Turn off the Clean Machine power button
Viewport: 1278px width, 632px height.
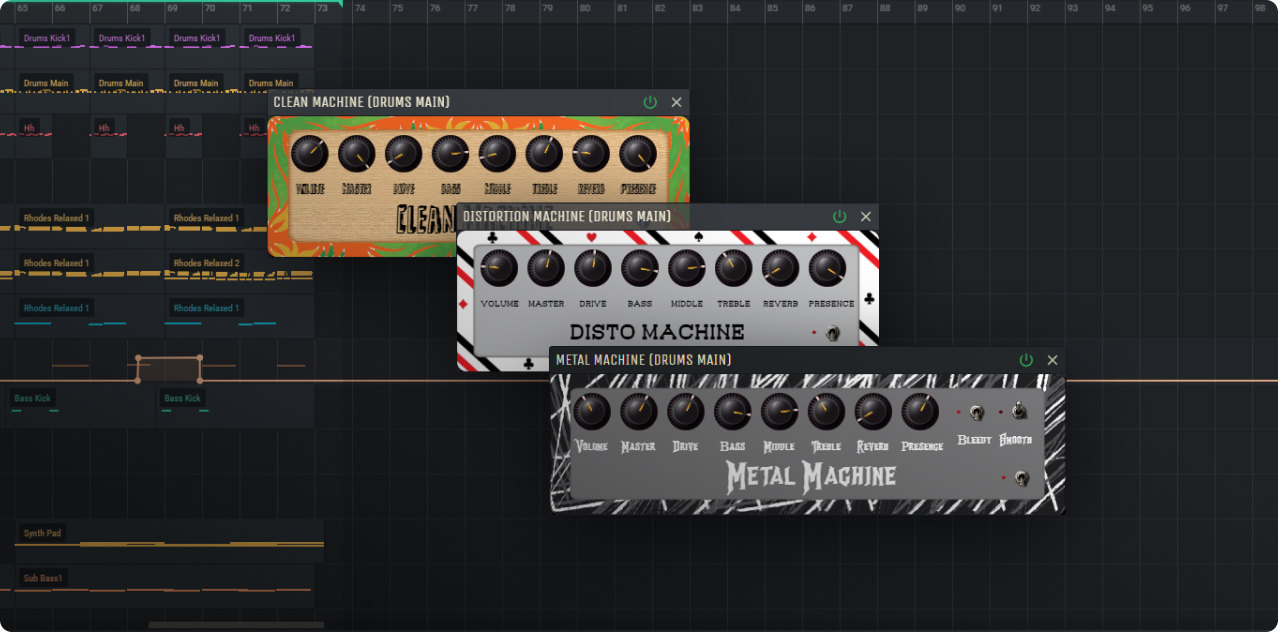650,102
